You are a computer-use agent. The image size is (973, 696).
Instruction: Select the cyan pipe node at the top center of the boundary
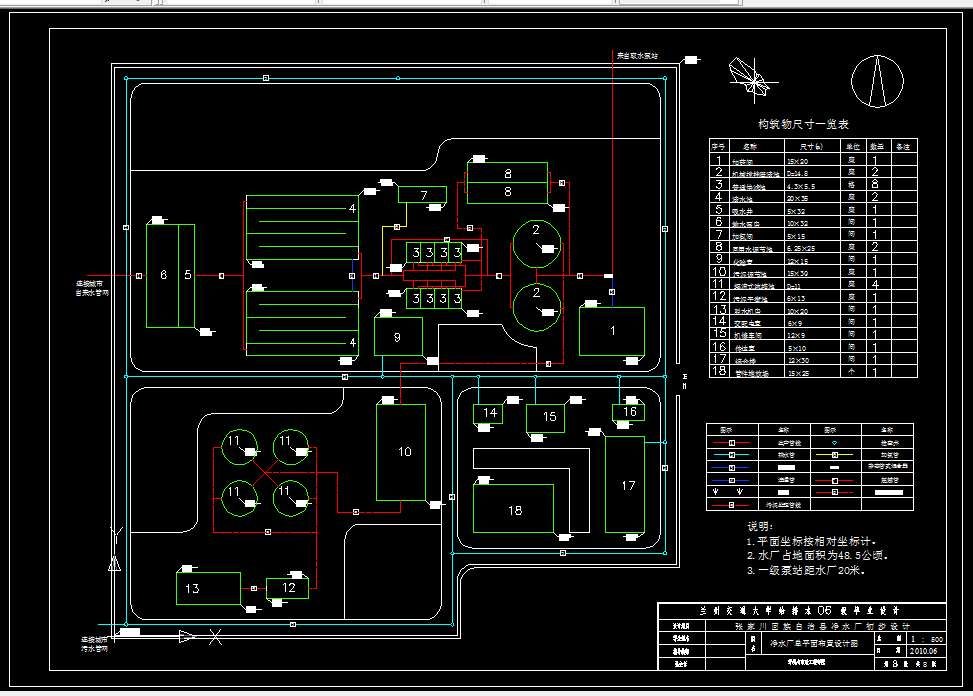point(398,78)
